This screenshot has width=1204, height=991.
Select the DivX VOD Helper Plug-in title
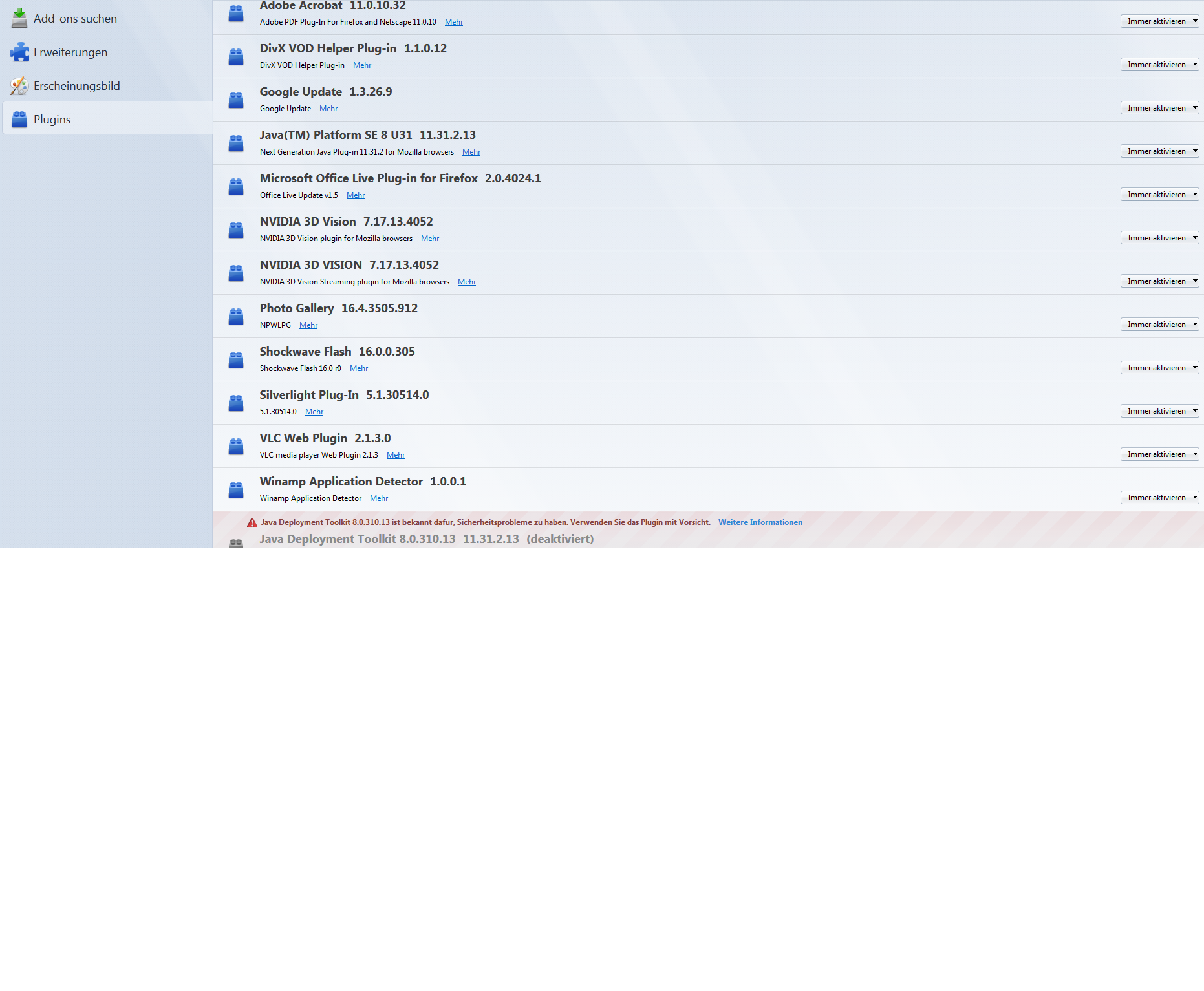pyautogui.click(x=353, y=48)
